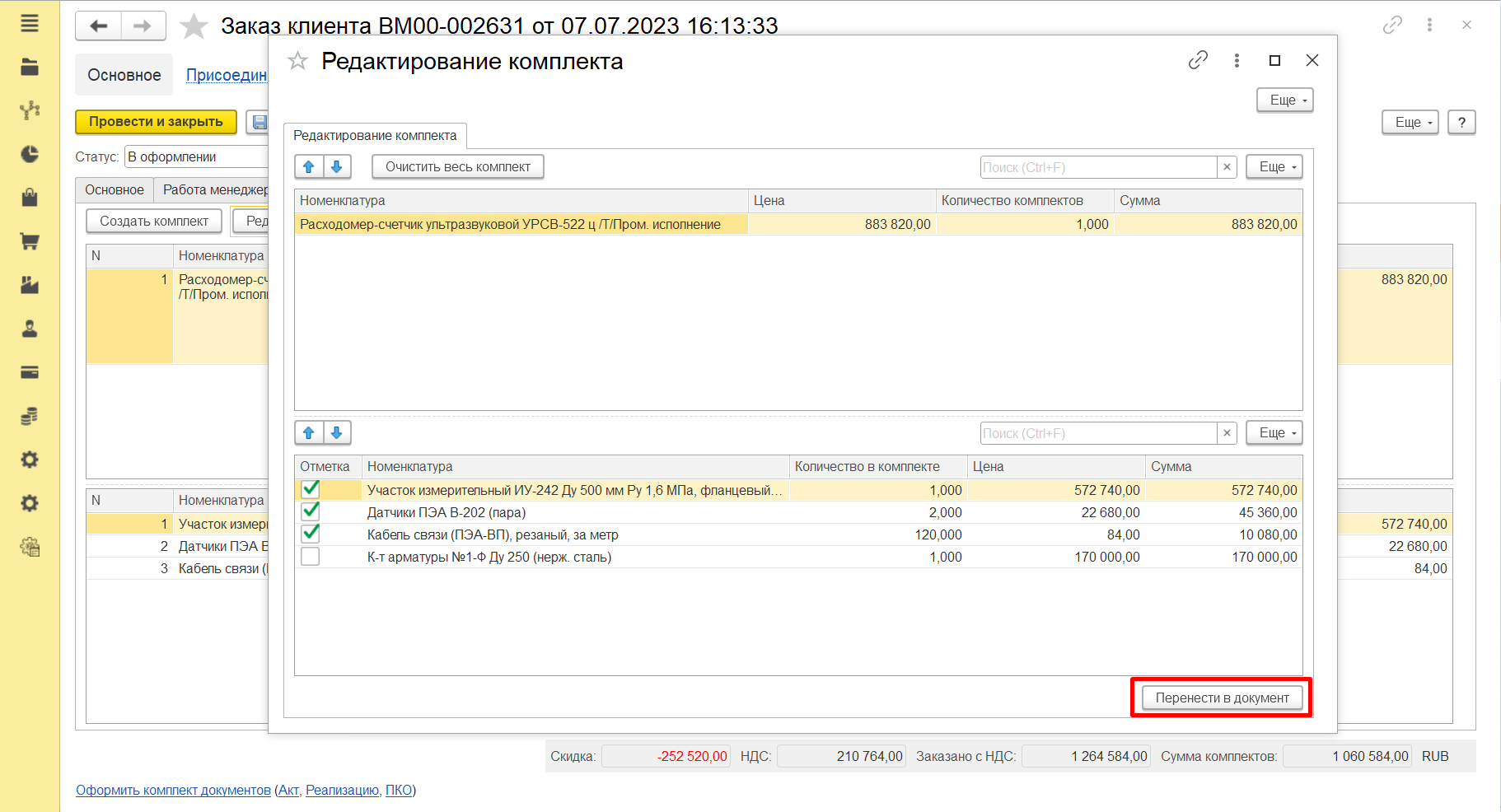This screenshot has width=1501, height=812.
Task: Copy link from the Редактирование комплекта dialog header
Action: click(1198, 60)
